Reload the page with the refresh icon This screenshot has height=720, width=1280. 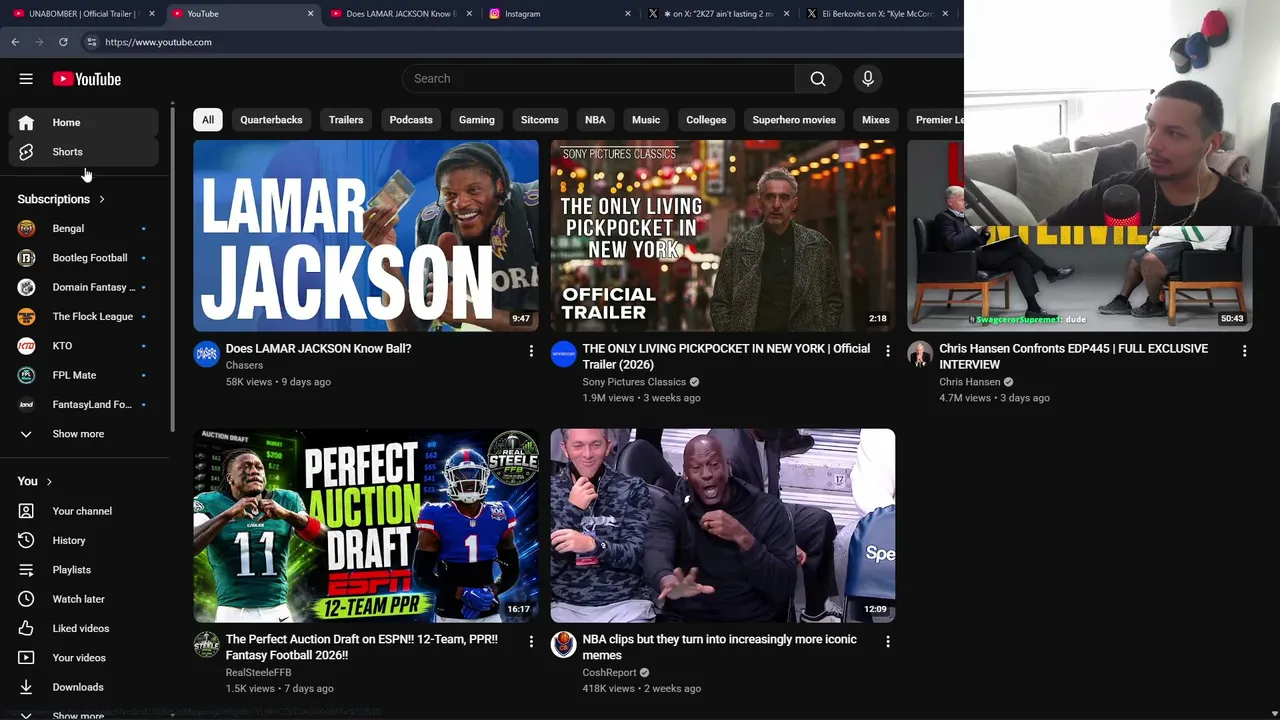[63, 42]
